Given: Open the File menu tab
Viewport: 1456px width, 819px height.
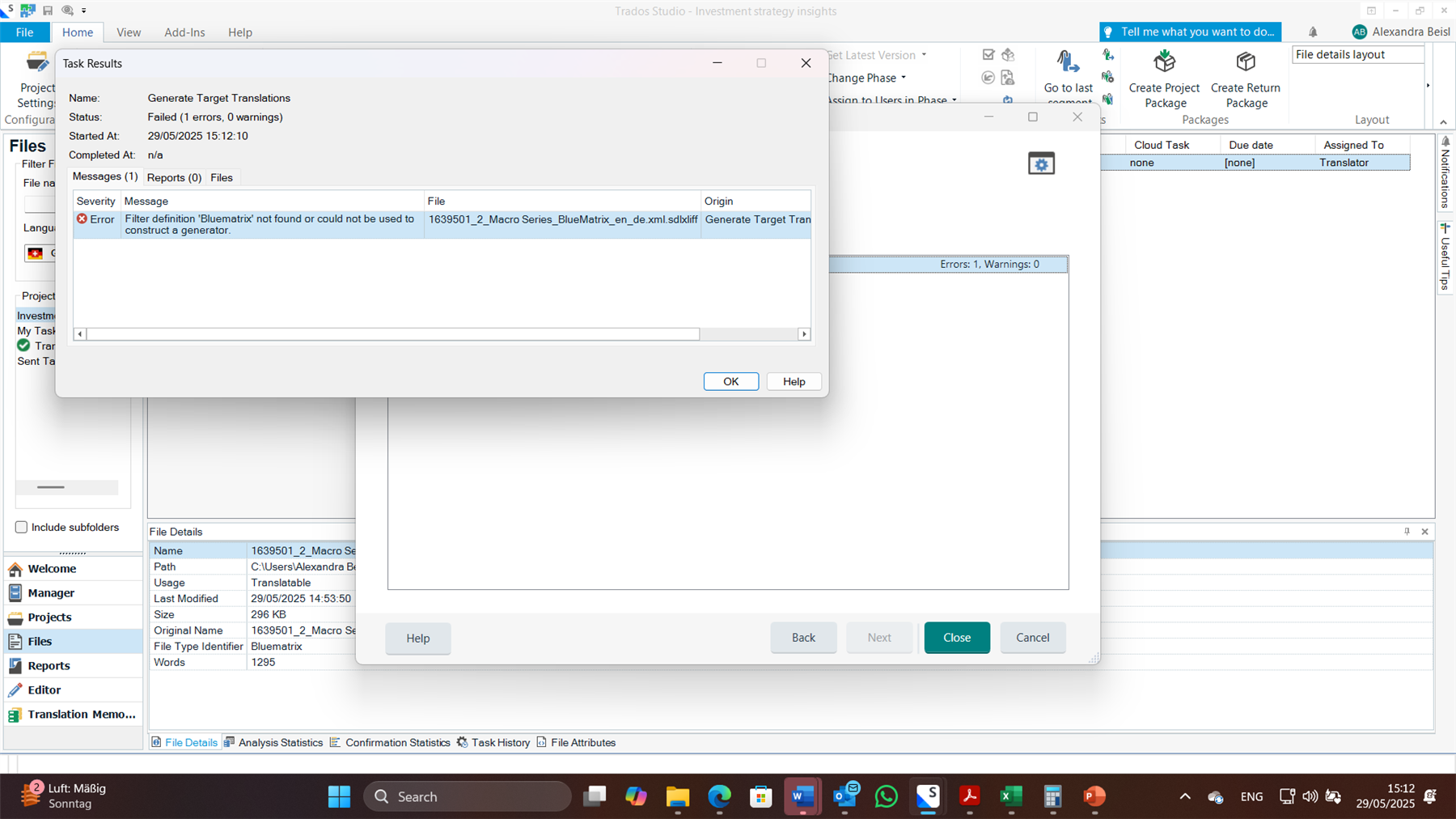Looking at the screenshot, I should point(25,32).
